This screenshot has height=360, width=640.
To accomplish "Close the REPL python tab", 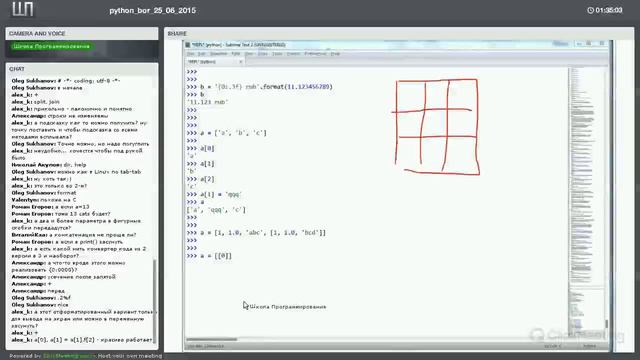I will click(241, 62).
